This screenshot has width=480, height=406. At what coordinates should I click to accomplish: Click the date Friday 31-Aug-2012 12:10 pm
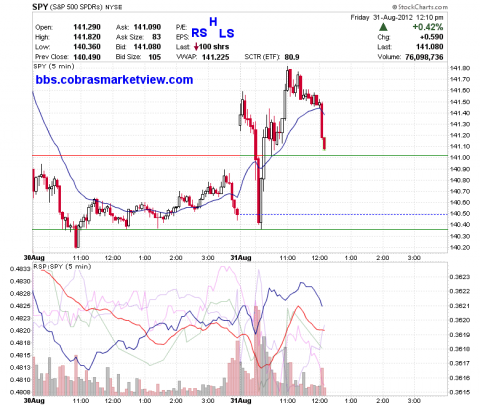pos(397,17)
